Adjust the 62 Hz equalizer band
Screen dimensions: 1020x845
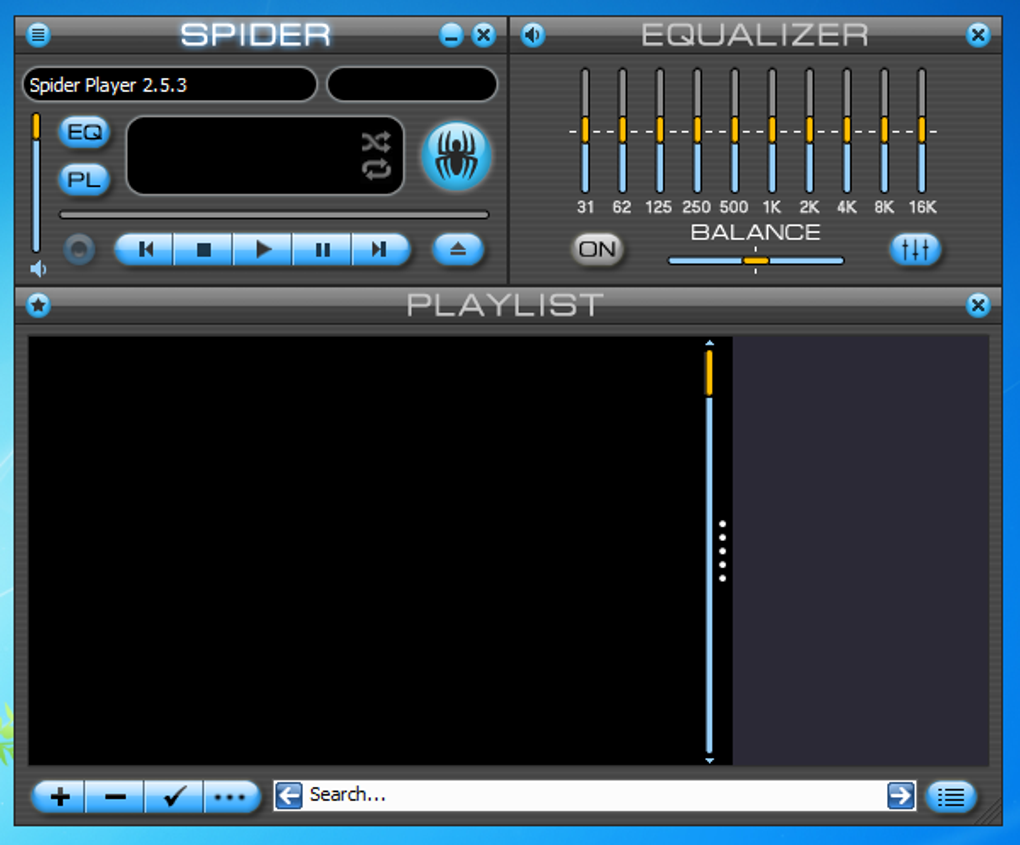tap(623, 130)
